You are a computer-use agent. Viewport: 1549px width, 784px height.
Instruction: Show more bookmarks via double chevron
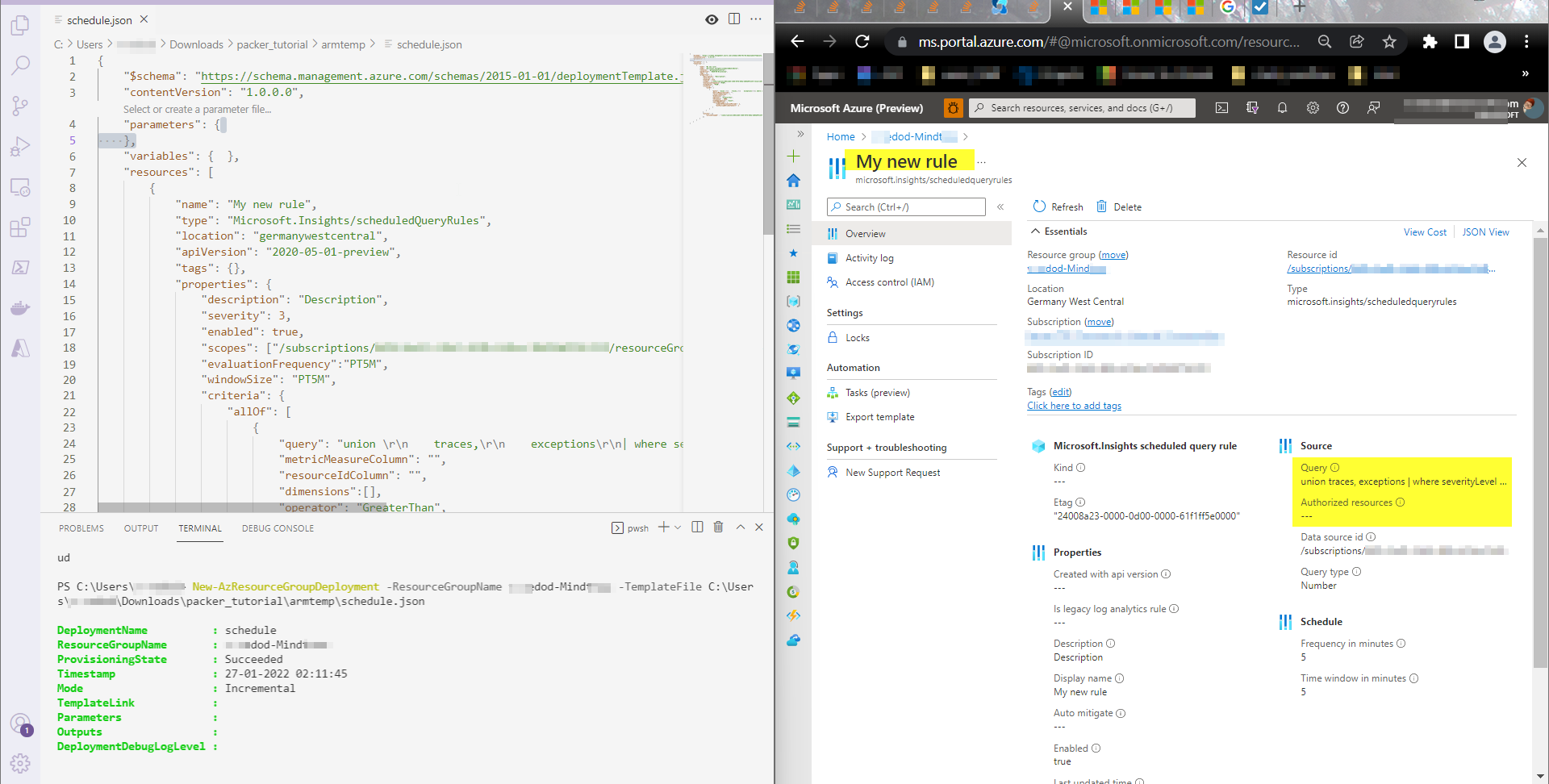(x=1525, y=73)
